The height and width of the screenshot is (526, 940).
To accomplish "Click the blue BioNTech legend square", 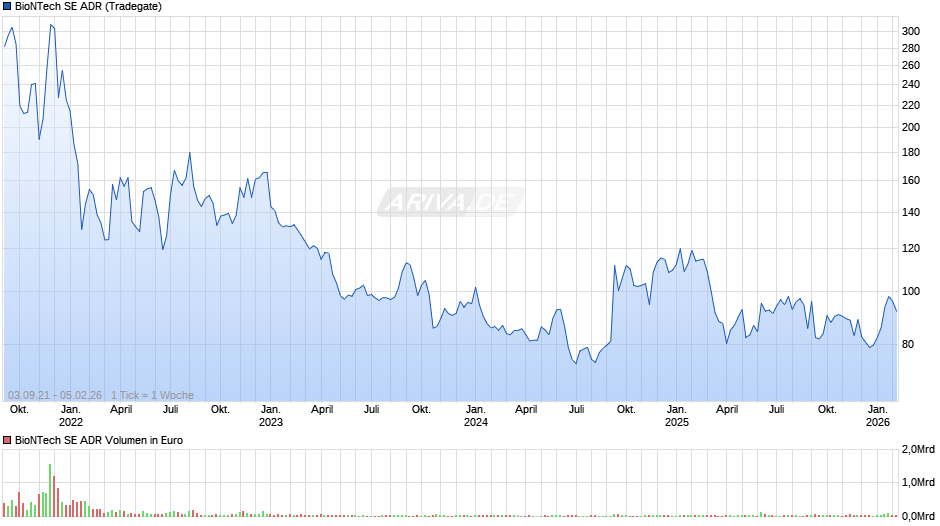I will click(7, 7).
